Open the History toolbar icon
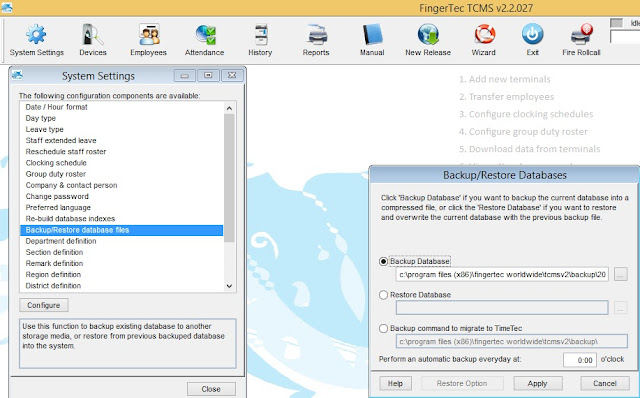The width and height of the screenshot is (640, 398). point(260,35)
